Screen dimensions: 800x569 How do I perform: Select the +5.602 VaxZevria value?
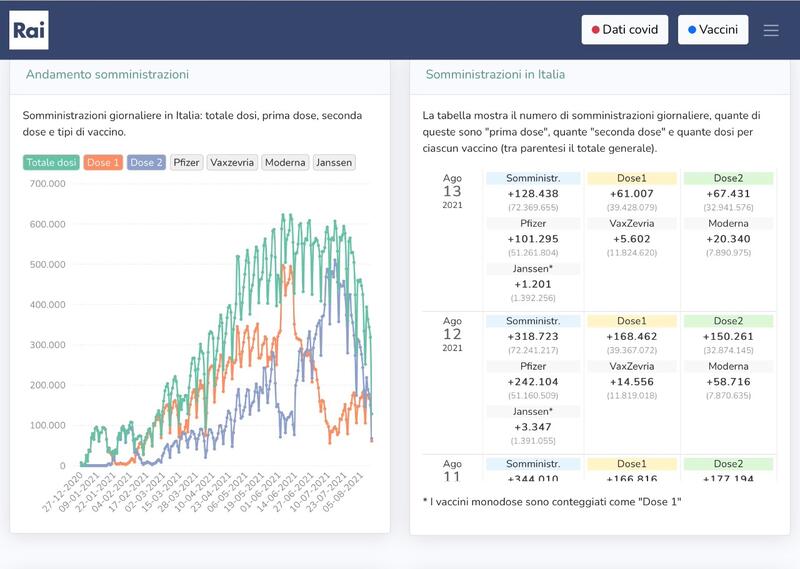pos(632,239)
